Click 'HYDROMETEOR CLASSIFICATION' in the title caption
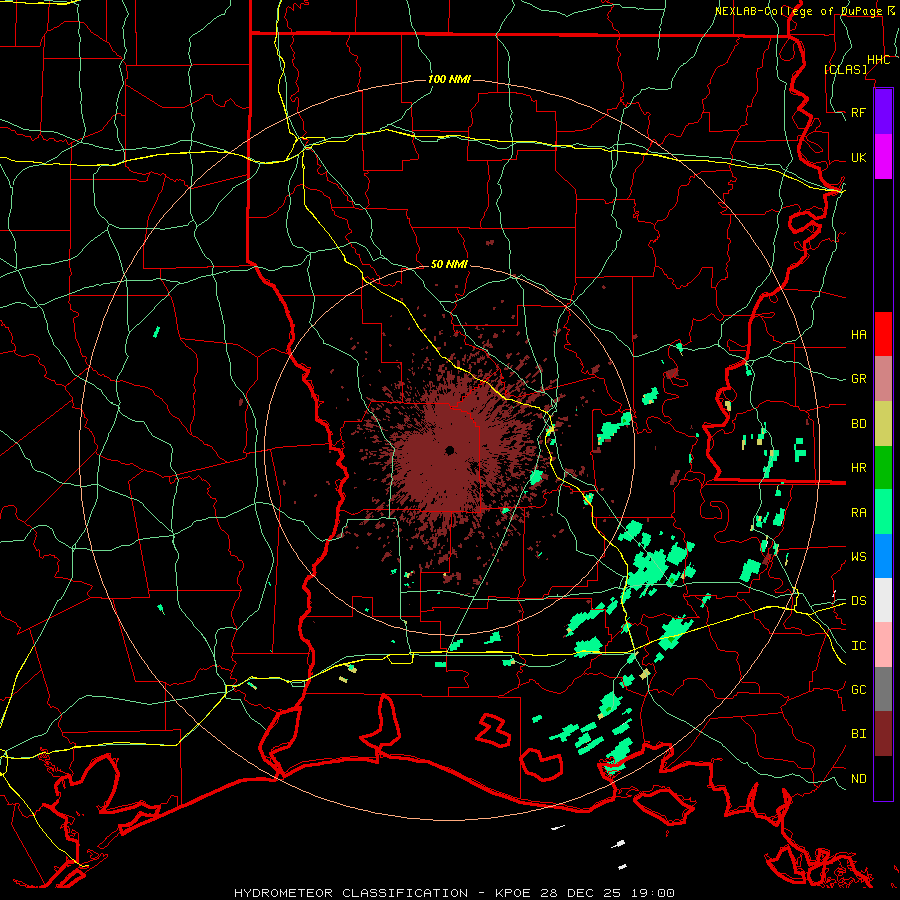 point(351,893)
